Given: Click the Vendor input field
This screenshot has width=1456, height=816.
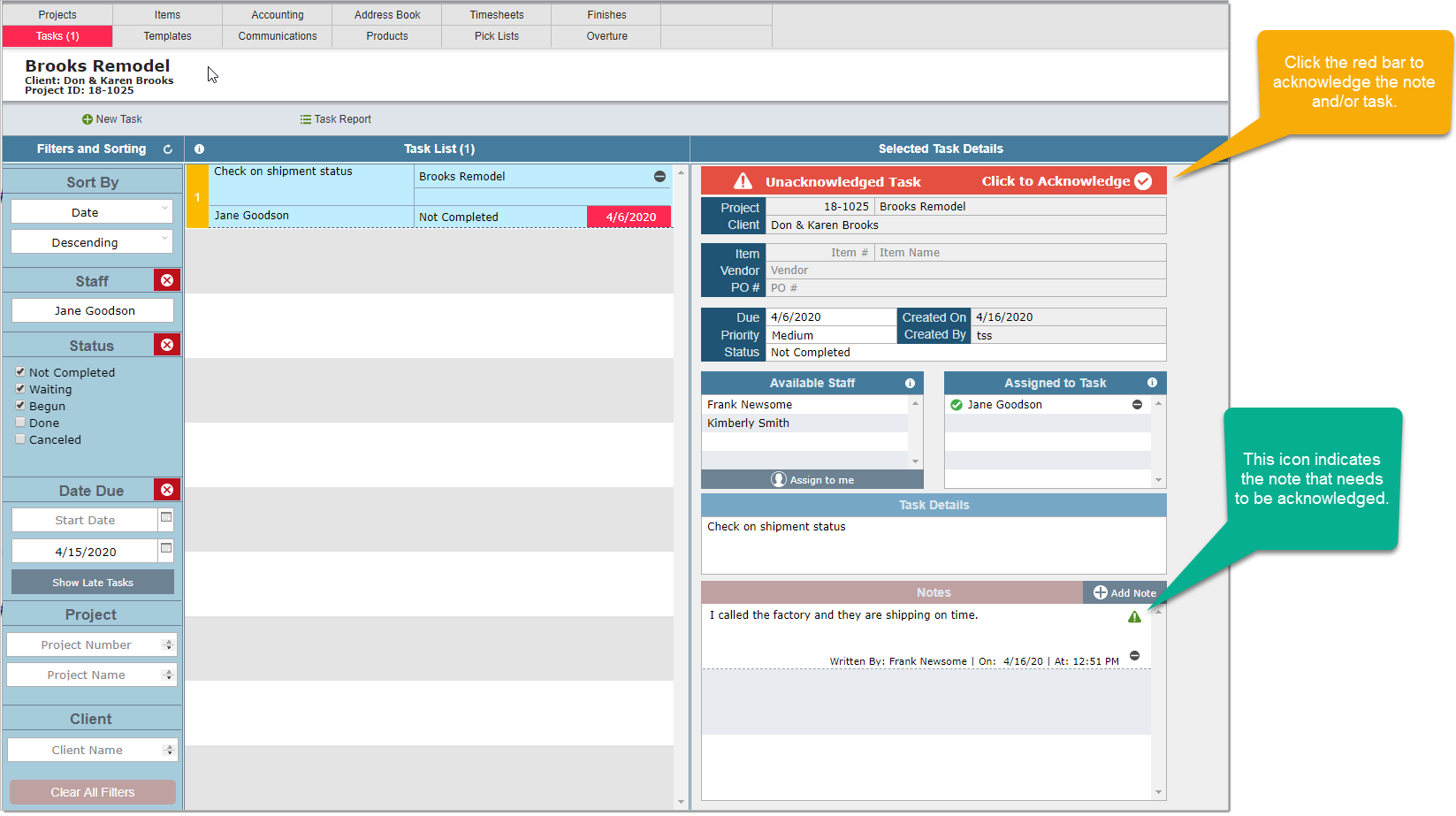Looking at the screenshot, I should [x=965, y=271].
